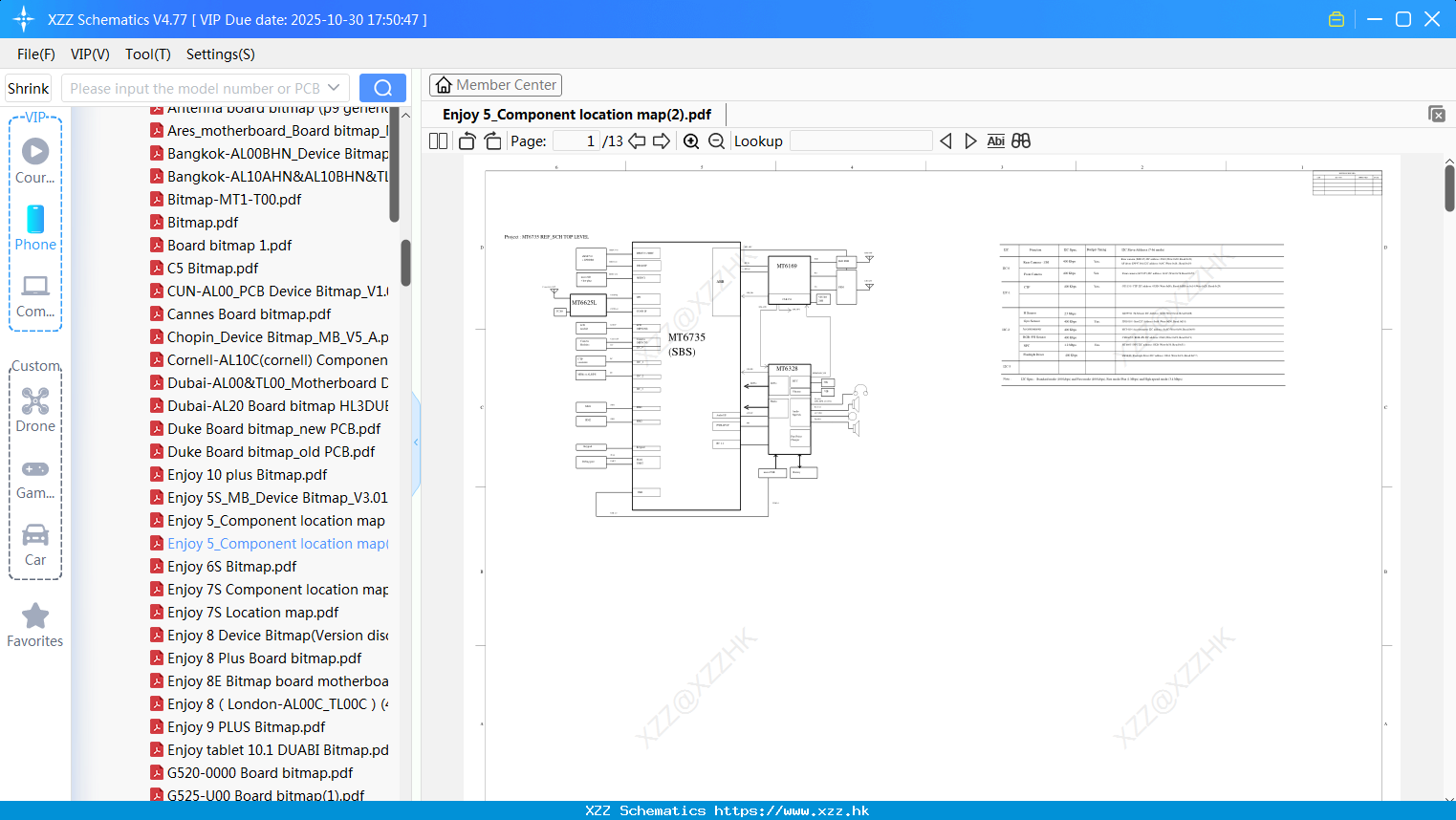The height and width of the screenshot is (820, 1456).
Task: Click the page number field
Action: pos(576,140)
